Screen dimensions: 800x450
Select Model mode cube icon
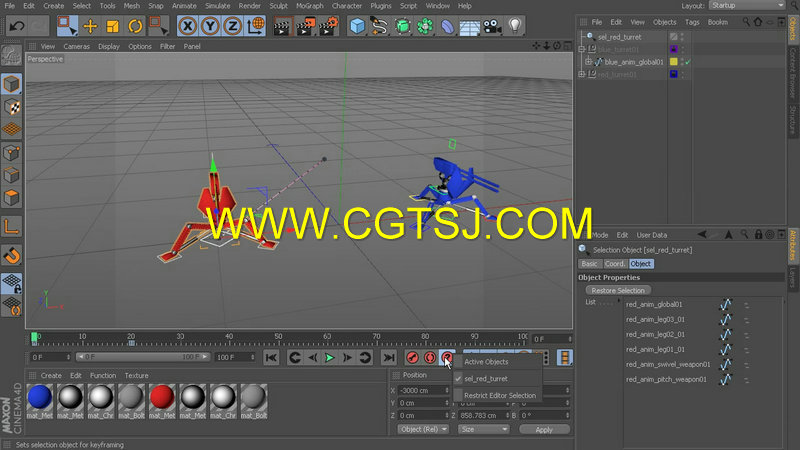(12, 84)
